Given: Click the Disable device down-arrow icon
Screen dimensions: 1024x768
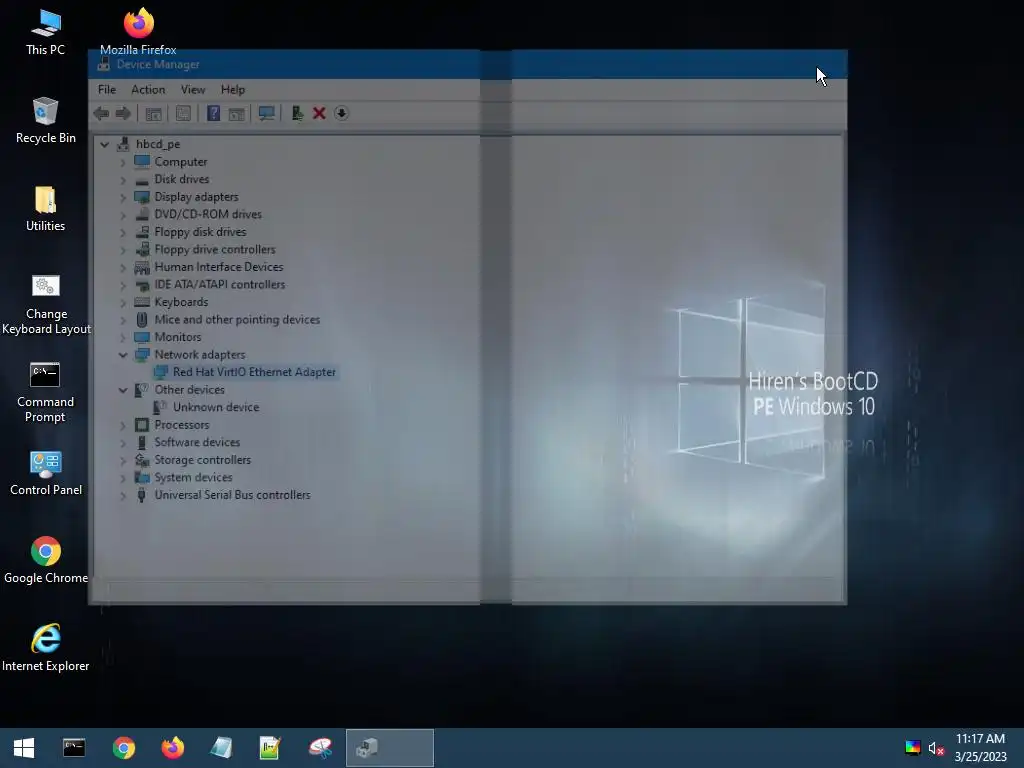Looking at the screenshot, I should coord(341,114).
